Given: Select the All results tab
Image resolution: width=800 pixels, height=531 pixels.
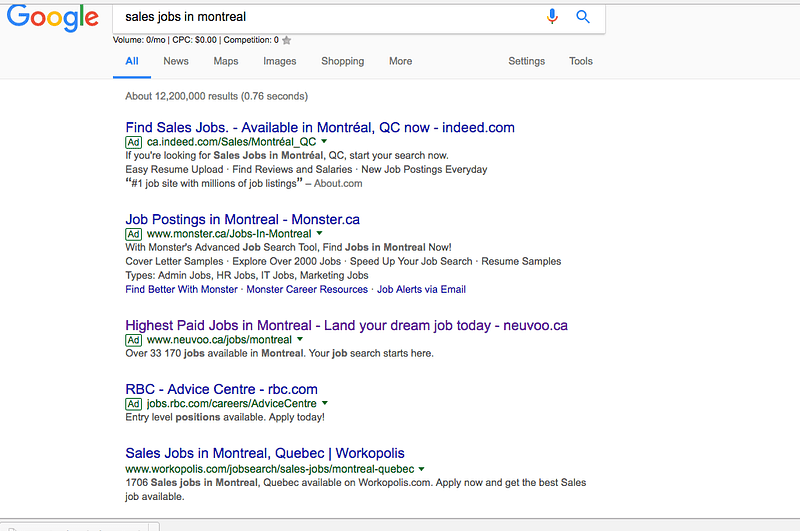Looking at the screenshot, I should (132, 61).
